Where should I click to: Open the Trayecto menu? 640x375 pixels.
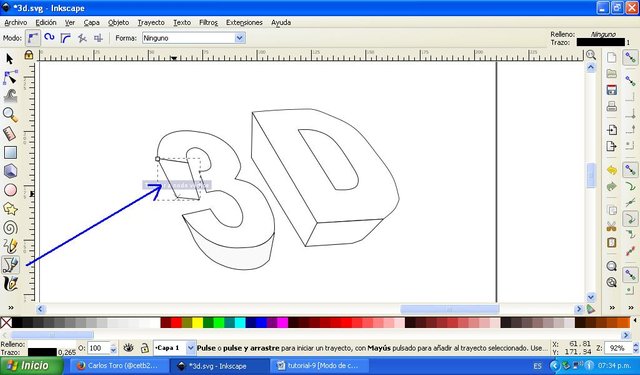(151, 22)
